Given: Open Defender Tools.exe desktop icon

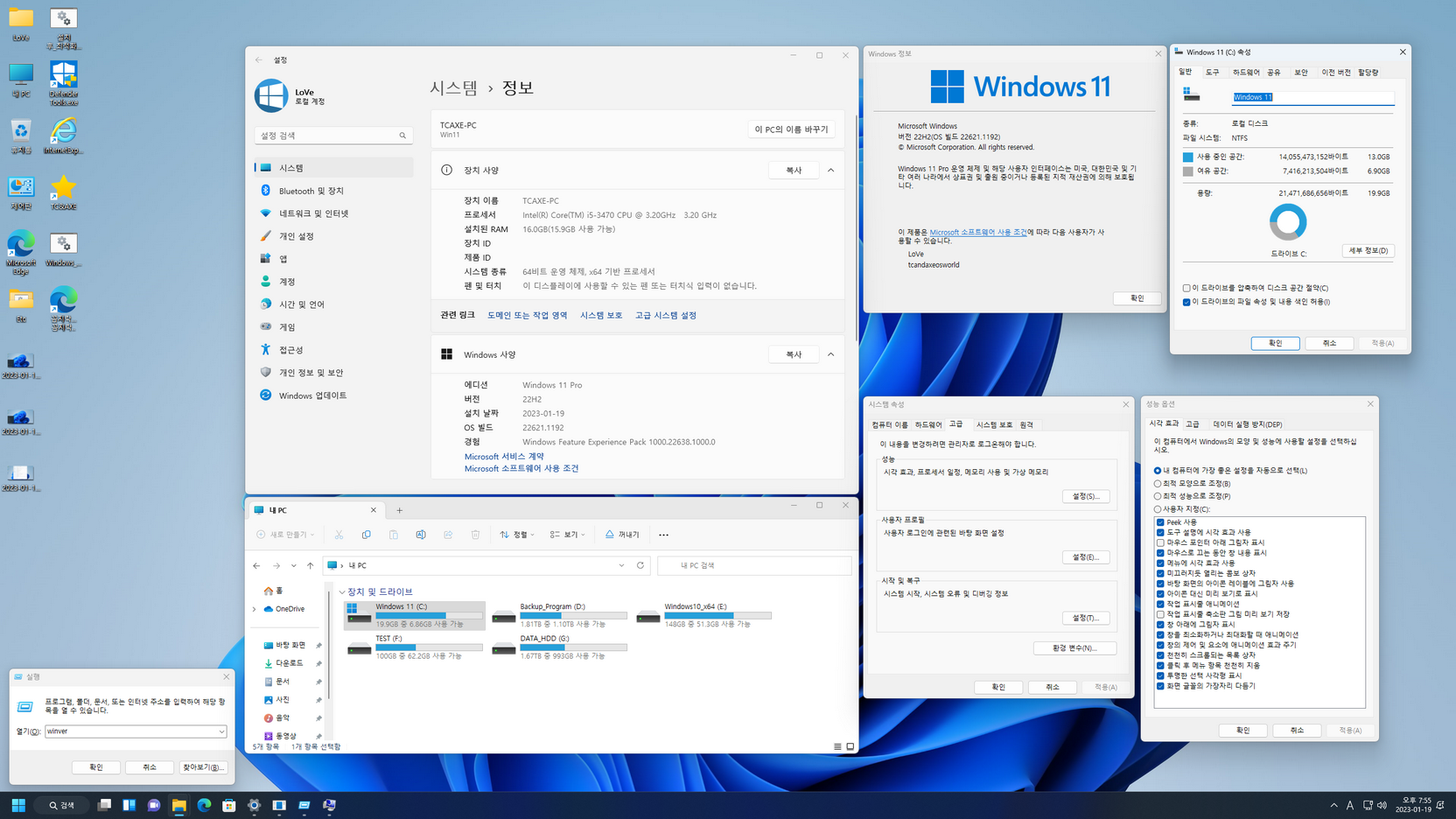Looking at the screenshot, I should pos(63,84).
